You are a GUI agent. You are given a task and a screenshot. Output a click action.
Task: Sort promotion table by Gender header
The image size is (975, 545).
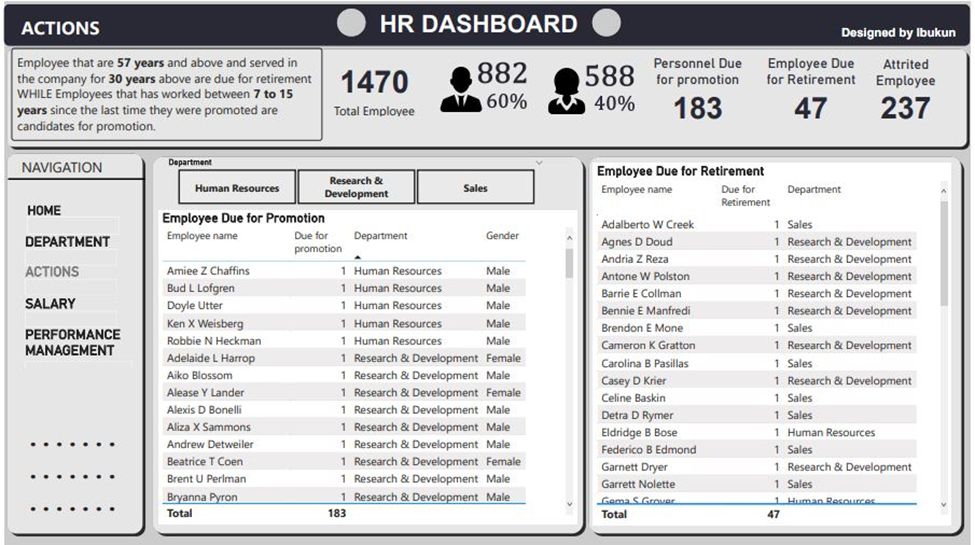click(x=502, y=236)
